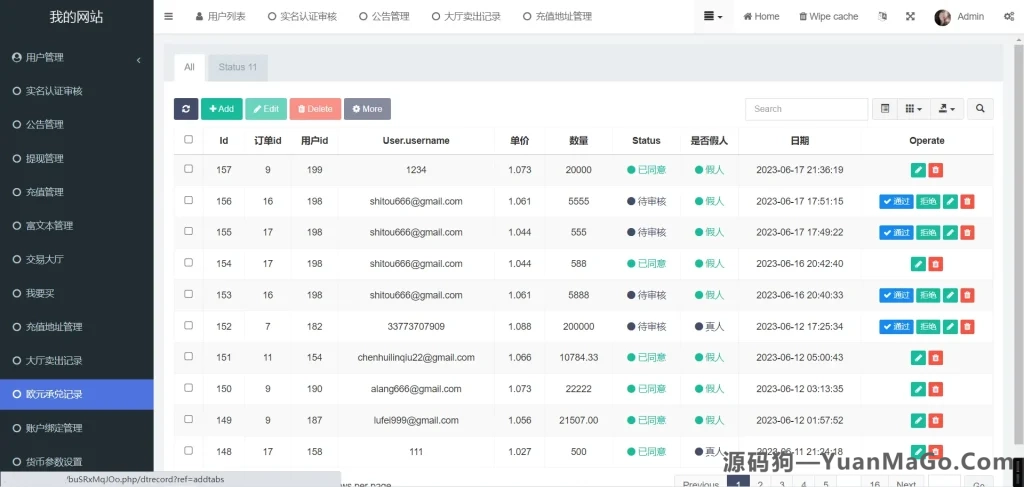Open the fullscreen toggle icon
The height and width of the screenshot is (487, 1024).
[910, 16]
